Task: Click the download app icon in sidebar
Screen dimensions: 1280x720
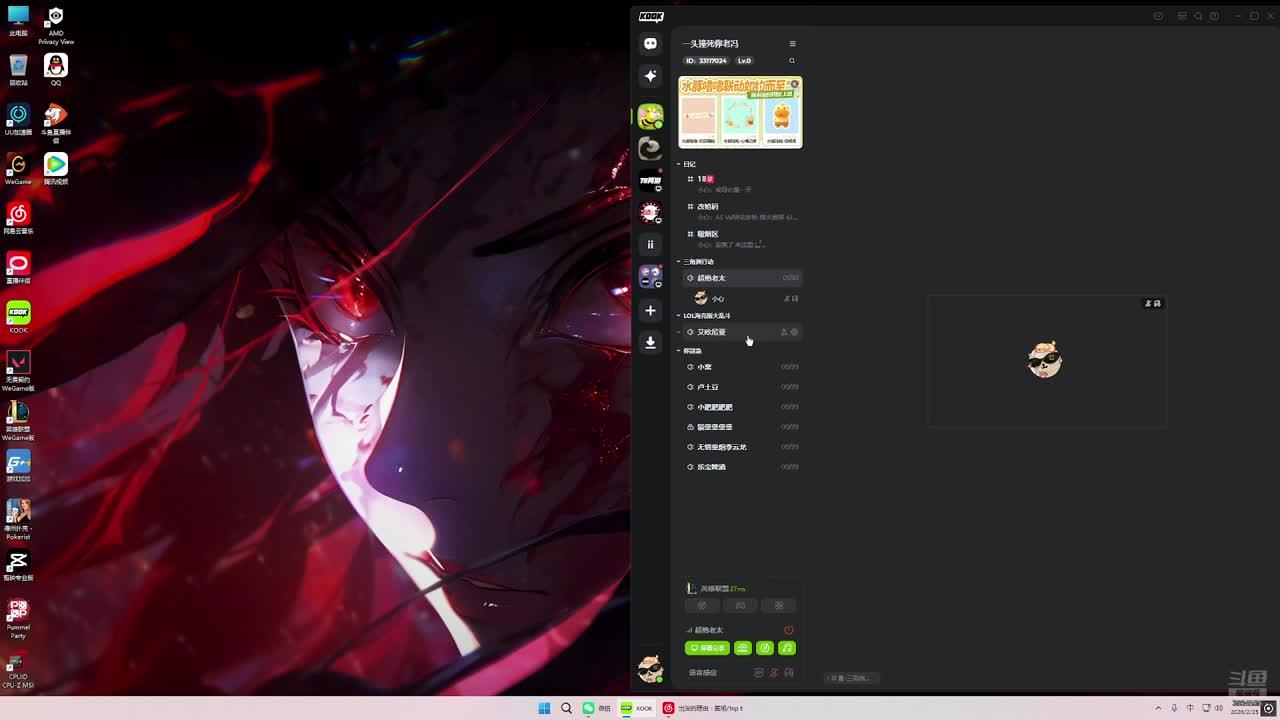Action: click(650, 342)
